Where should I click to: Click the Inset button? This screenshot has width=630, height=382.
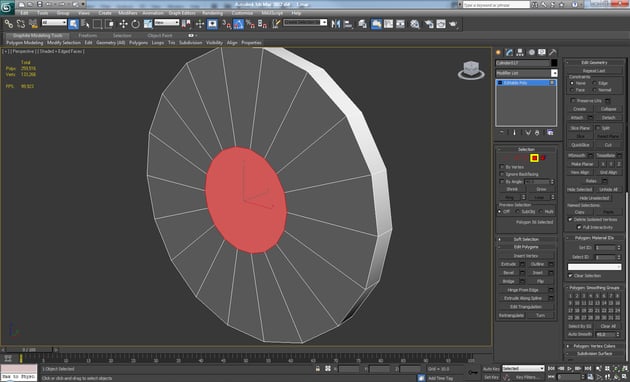click(538, 272)
